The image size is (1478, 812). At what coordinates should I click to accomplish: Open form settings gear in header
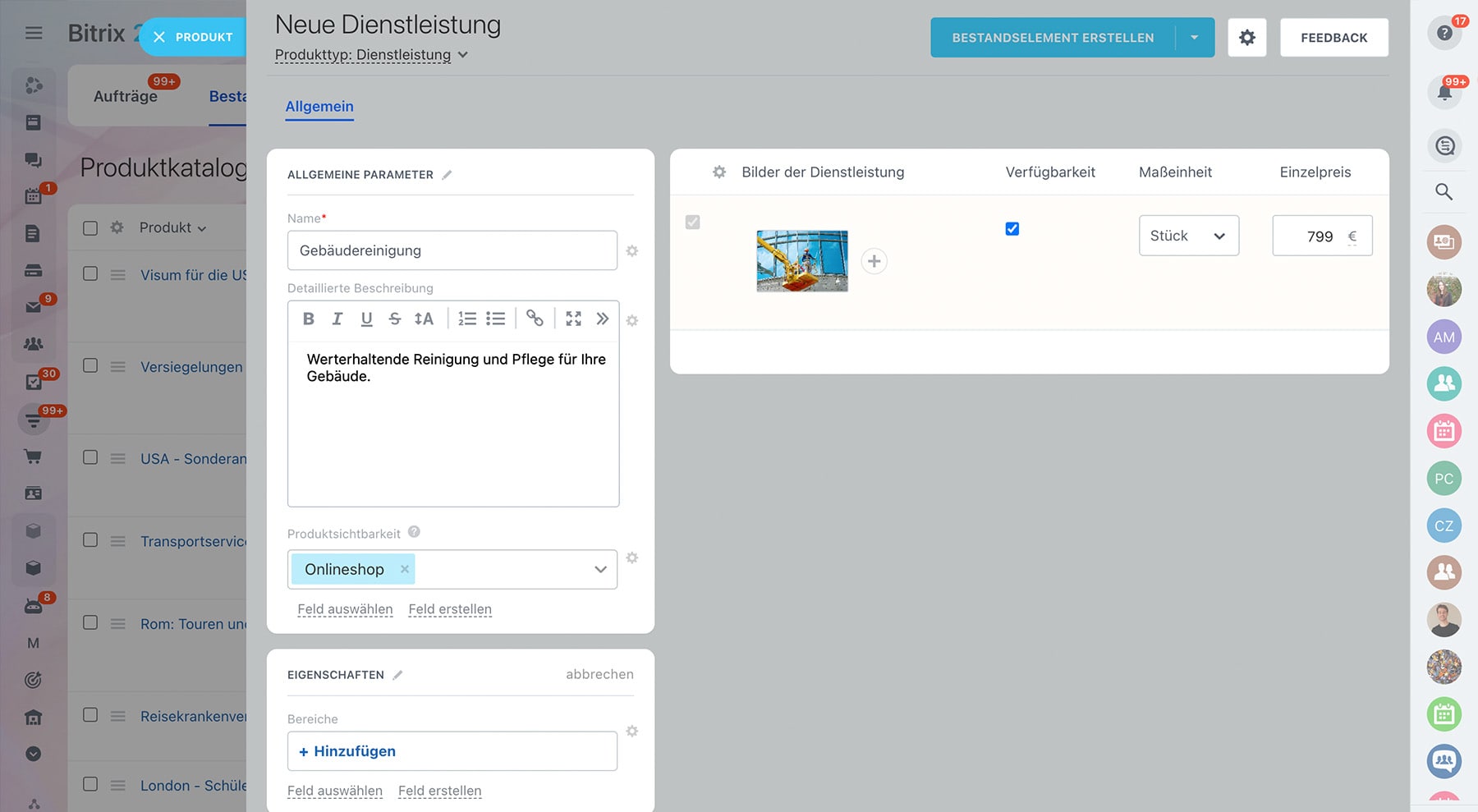(1246, 38)
